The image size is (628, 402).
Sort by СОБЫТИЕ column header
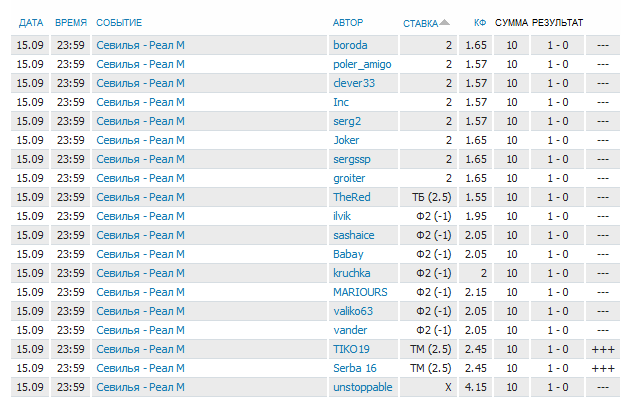pos(119,23)
